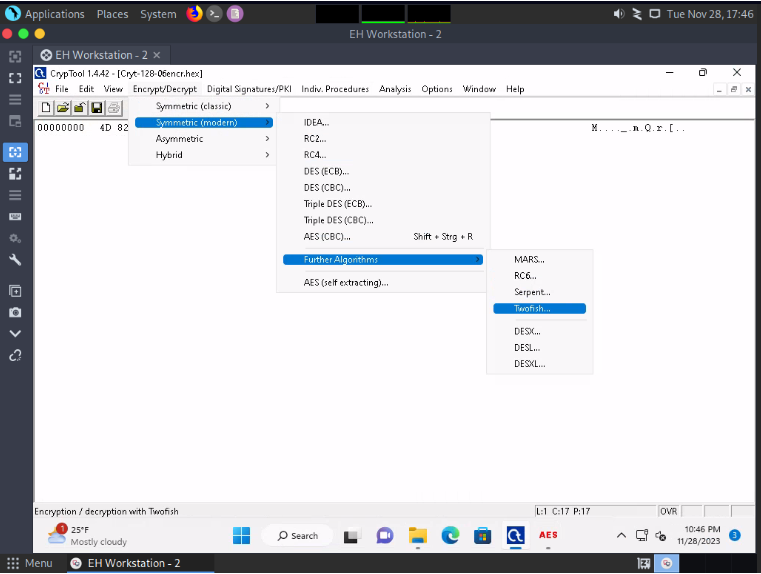Click the Print toolbar icon
Image resolution: width=761 pixels, height=574 pixels.
tap(114, 108)
